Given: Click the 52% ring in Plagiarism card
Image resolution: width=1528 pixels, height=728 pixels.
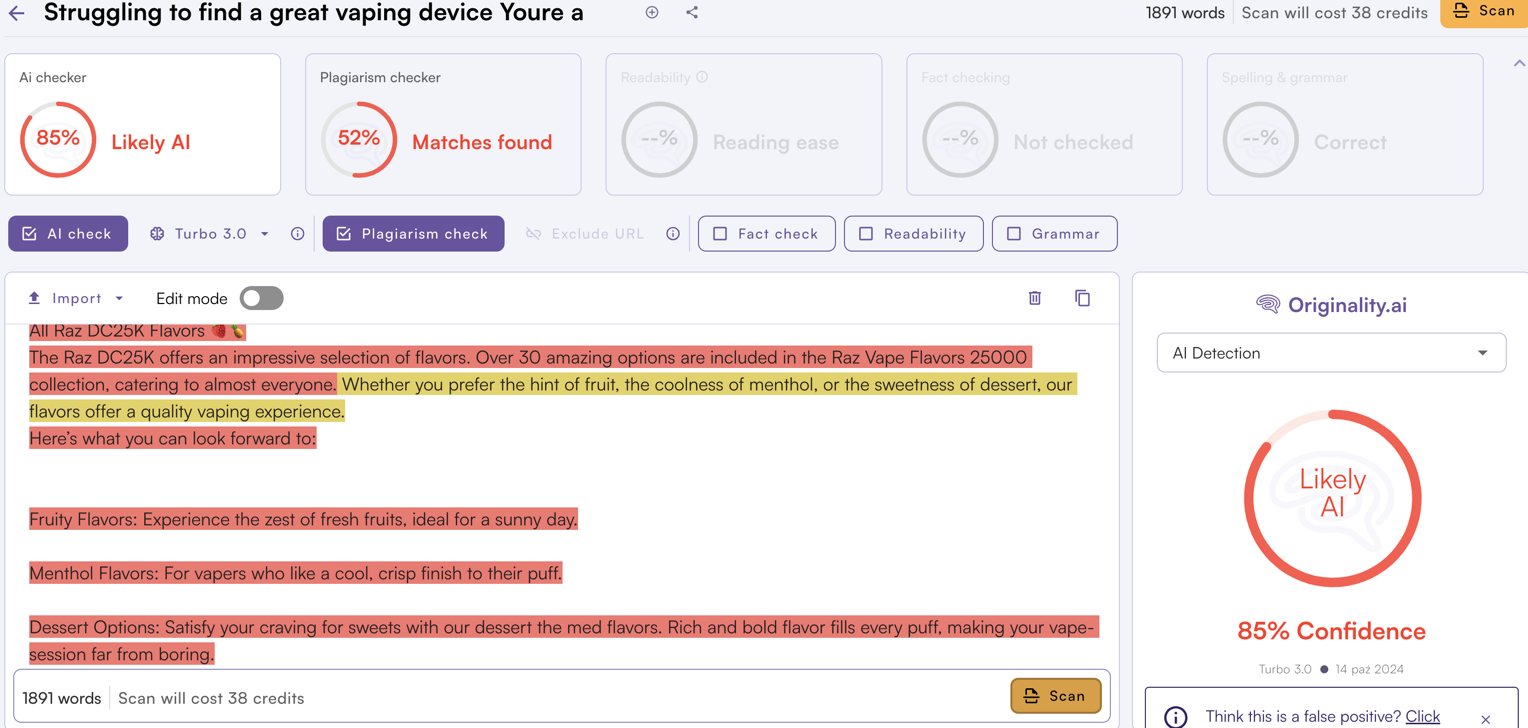Looking at the screenshot, I should (359, 139).
